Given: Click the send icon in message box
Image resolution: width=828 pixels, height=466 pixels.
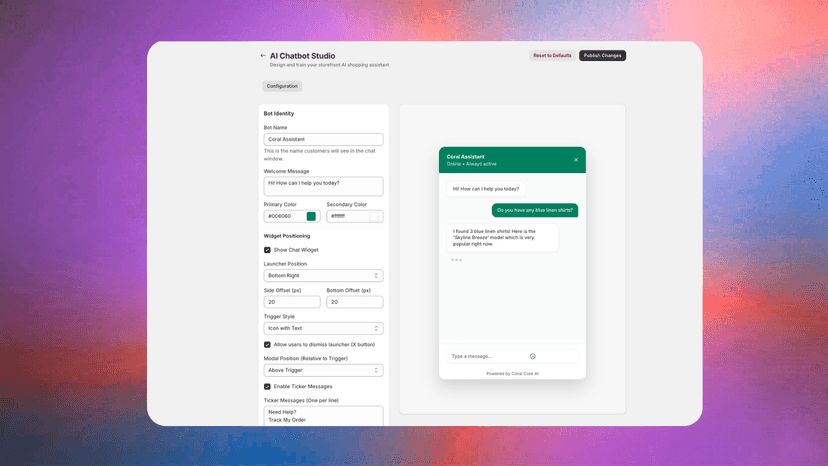Looking at the screenshot, I should click(x=532, y=356).
